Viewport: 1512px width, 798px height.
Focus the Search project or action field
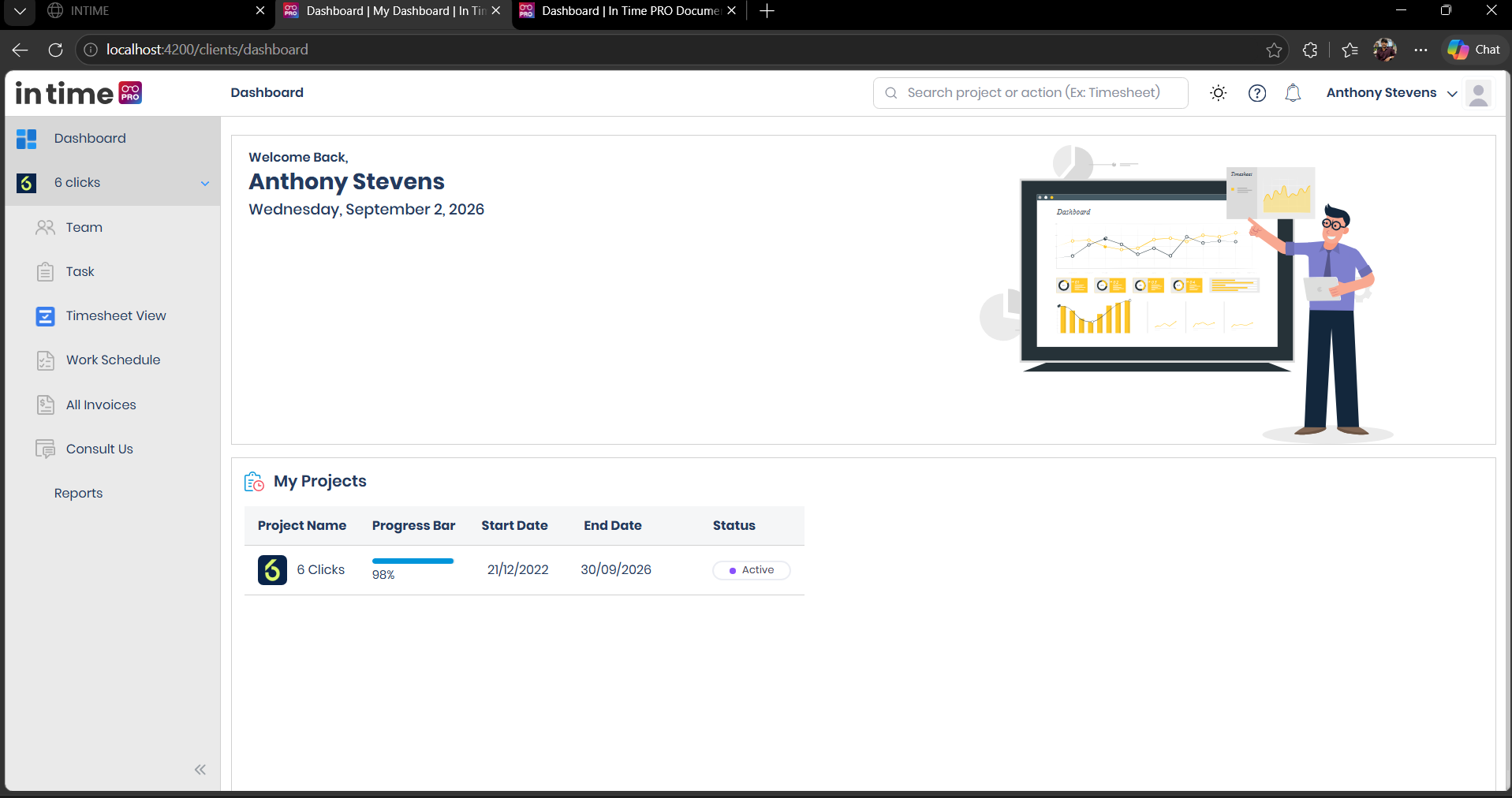[x=1030, y=93]
